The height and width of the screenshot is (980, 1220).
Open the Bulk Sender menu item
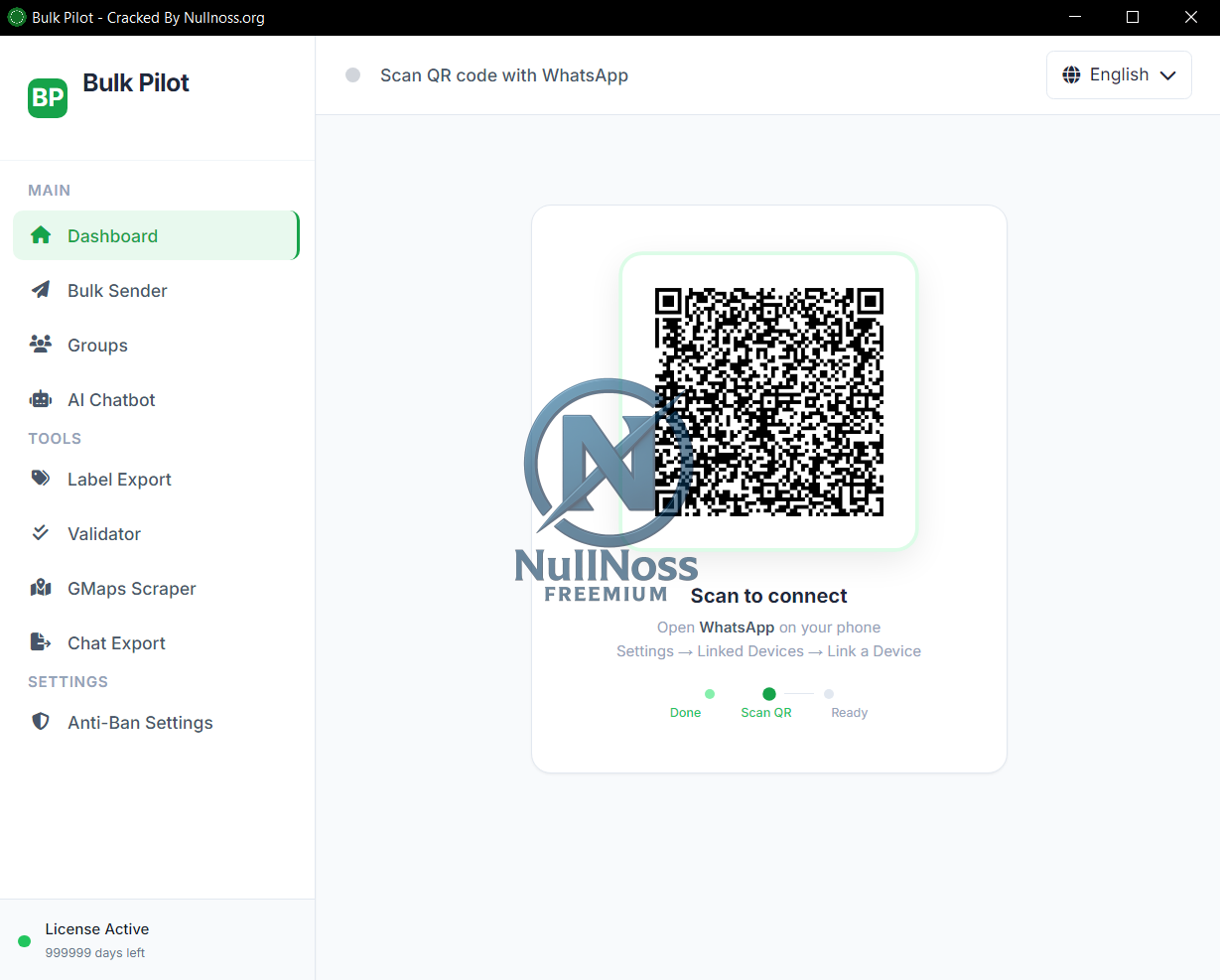click(x=117, y=291)
